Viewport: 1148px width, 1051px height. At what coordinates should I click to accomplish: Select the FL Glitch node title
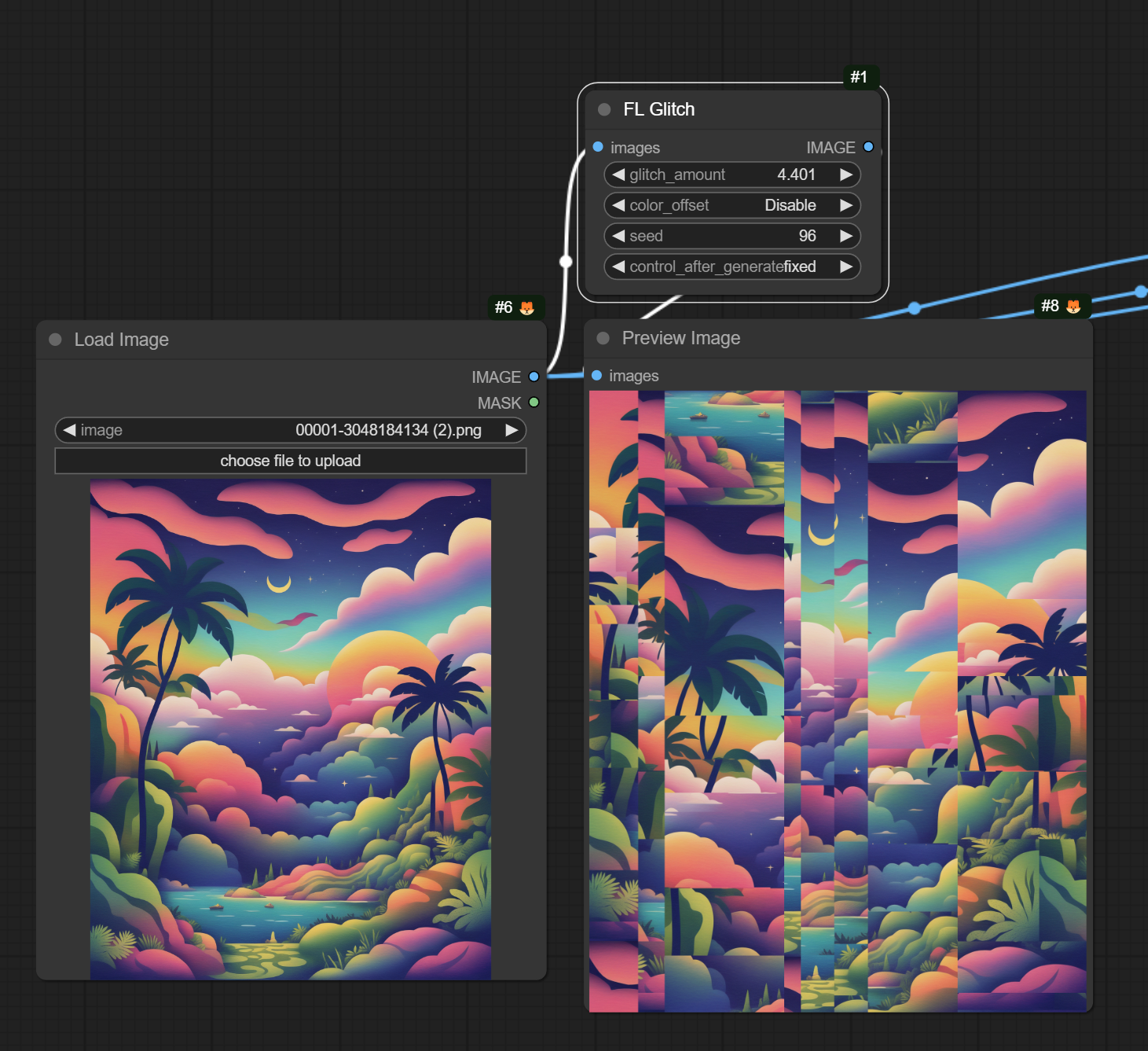click(658, 109)
